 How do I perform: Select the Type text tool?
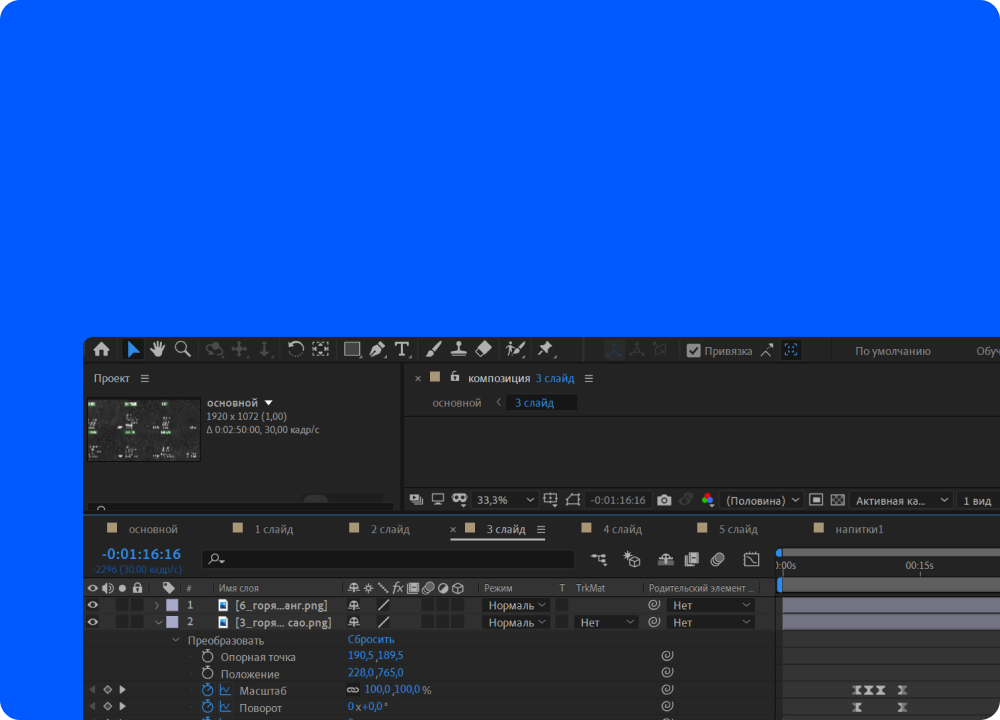click(402, 349)
